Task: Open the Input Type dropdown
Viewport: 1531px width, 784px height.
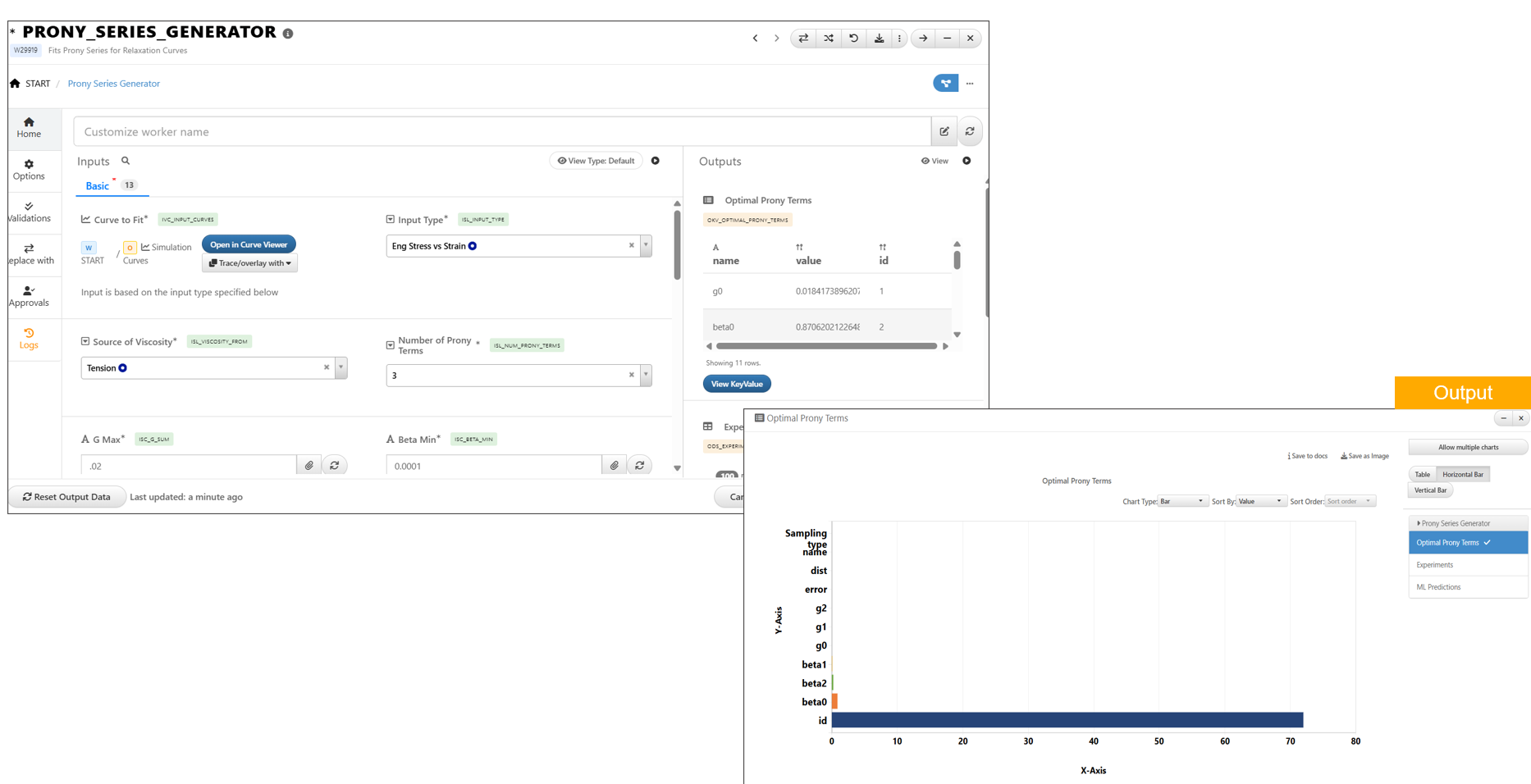Action: point(646,246)
